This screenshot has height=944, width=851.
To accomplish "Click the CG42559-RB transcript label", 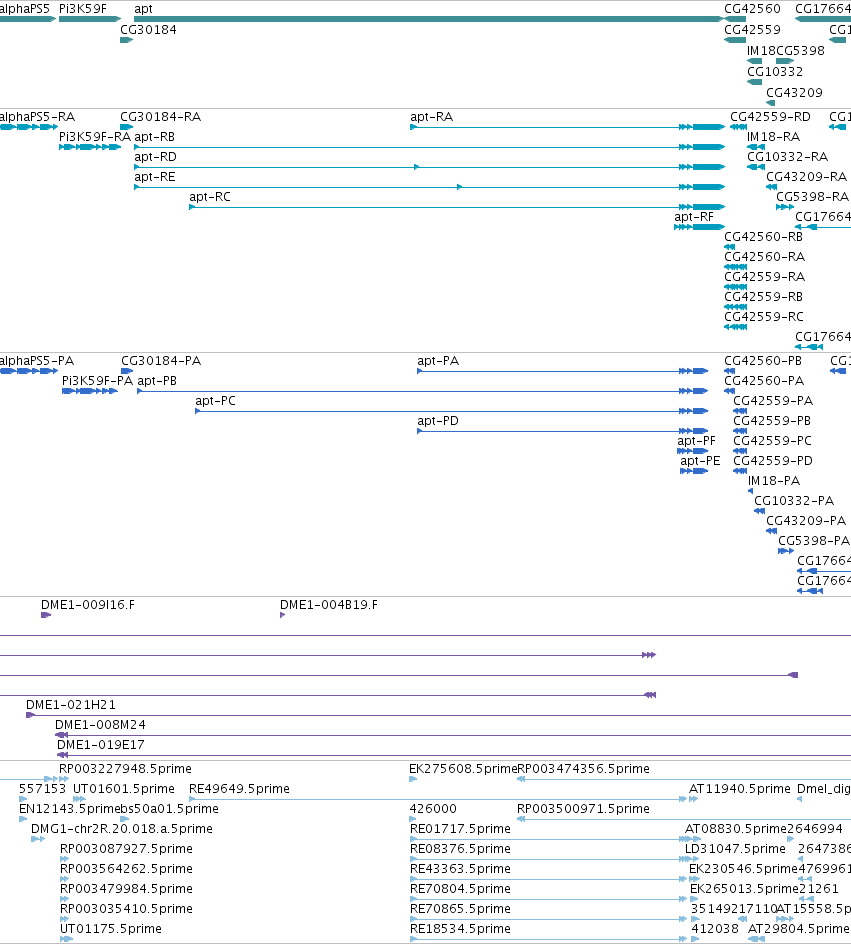I will pos(764,296).
